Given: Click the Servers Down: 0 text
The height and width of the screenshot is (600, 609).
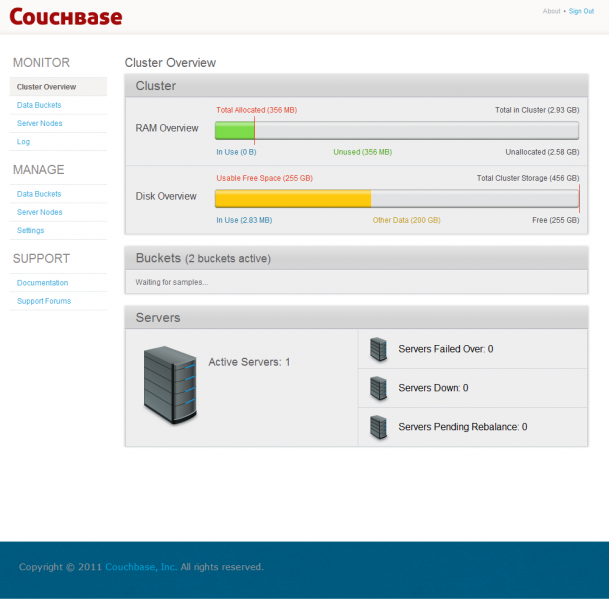Looking at the screenshot, I should (433, 388).
